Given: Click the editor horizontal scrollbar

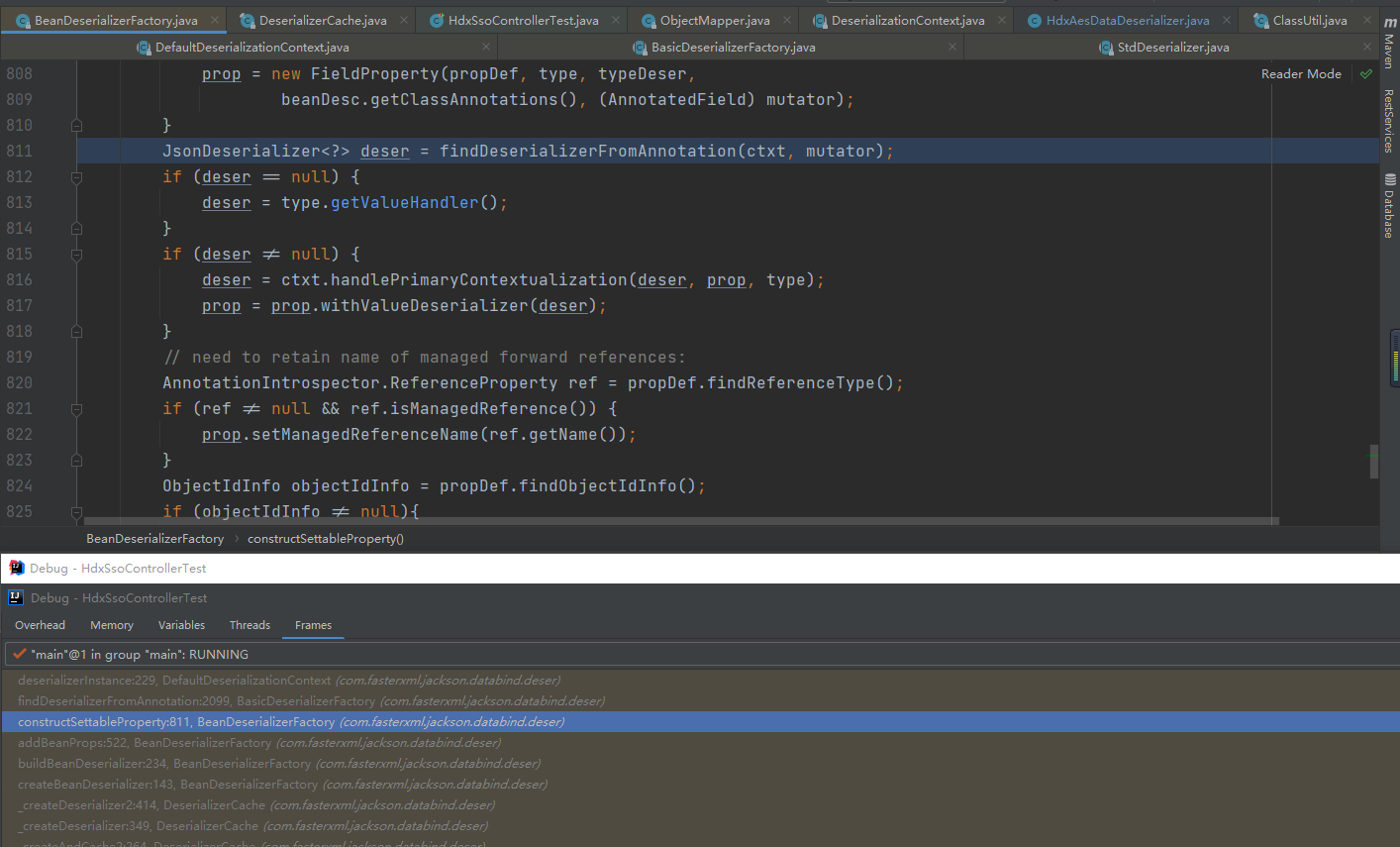Looking at the screenshot, I should 681,520.
